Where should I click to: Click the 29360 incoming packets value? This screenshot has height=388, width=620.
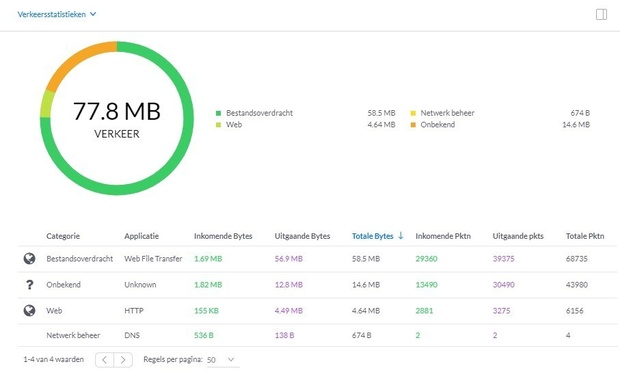426,259
